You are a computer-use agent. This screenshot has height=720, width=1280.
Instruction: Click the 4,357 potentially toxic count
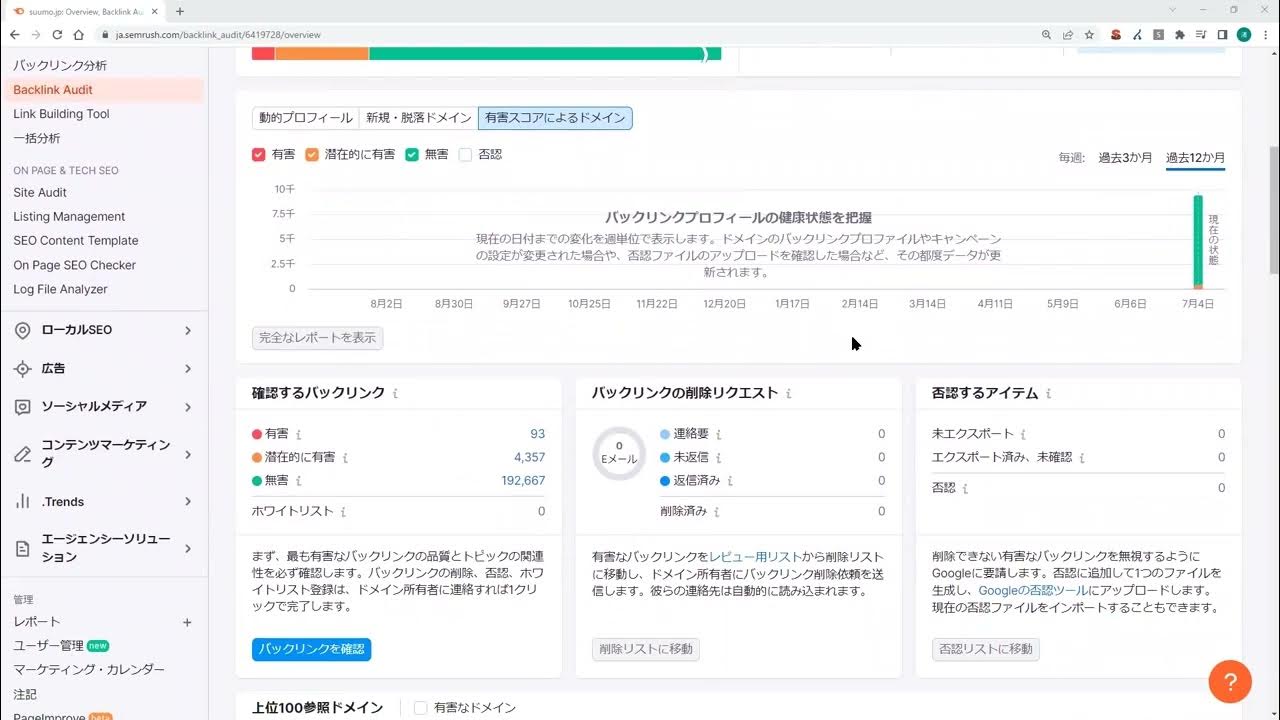point(529,457)
